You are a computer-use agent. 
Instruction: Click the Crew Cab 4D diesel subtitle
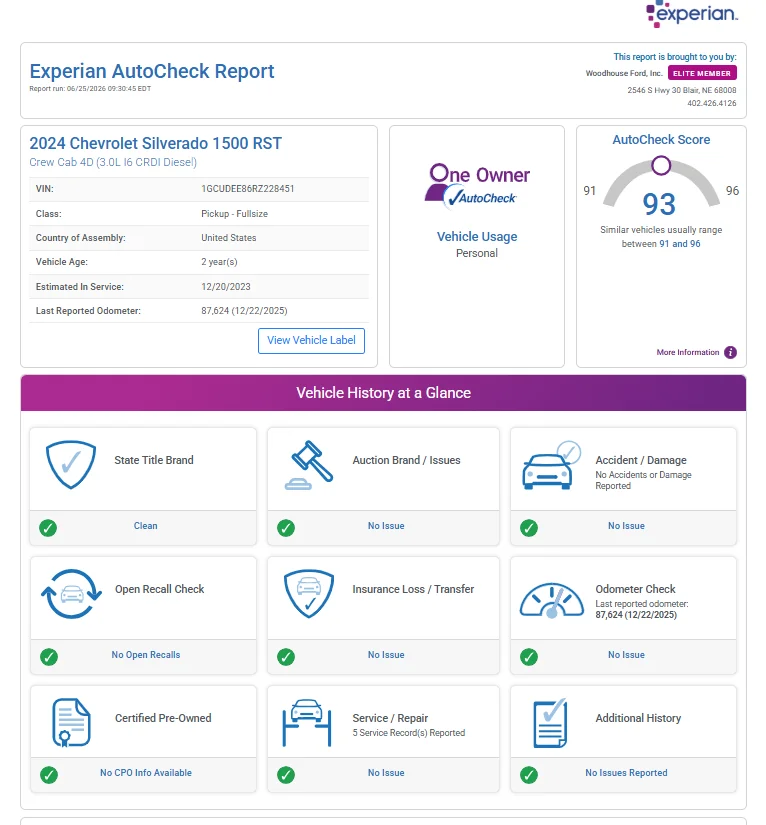[113, 163]
